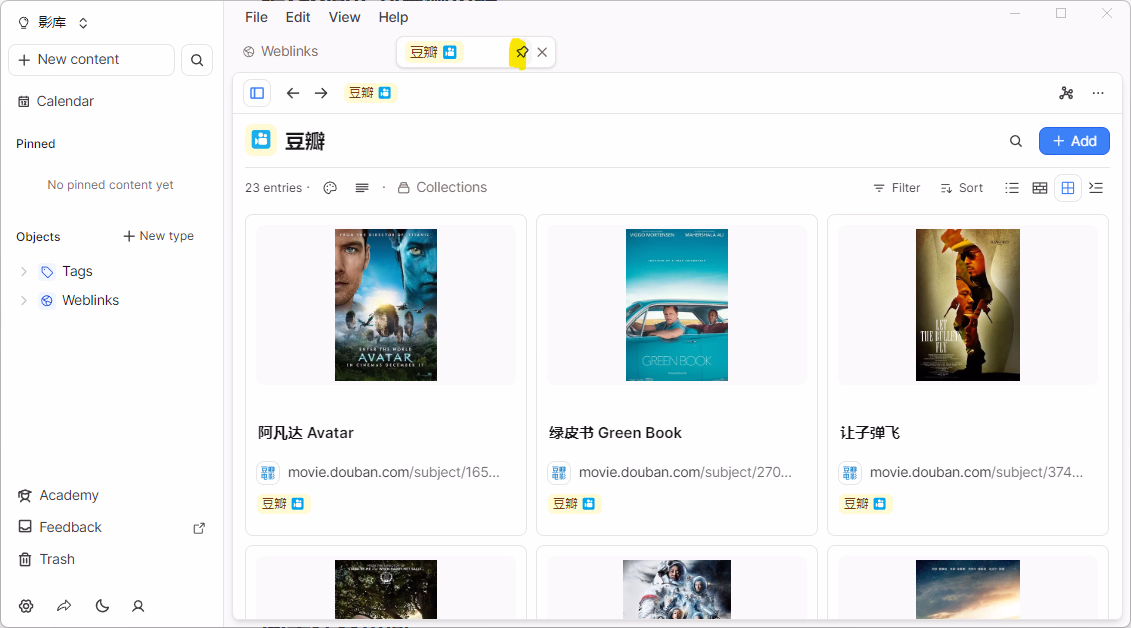Open the share arrow icon in sidebar

tap(64, 606)
